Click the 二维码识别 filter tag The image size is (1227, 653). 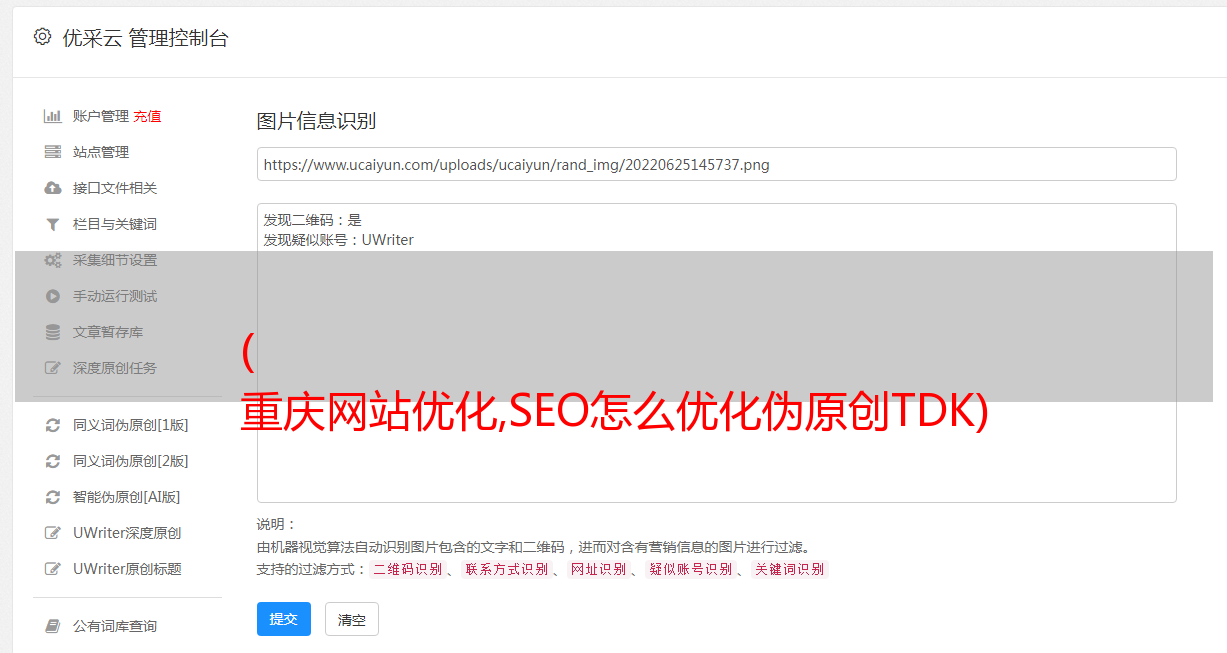click(x=407, y=569)
